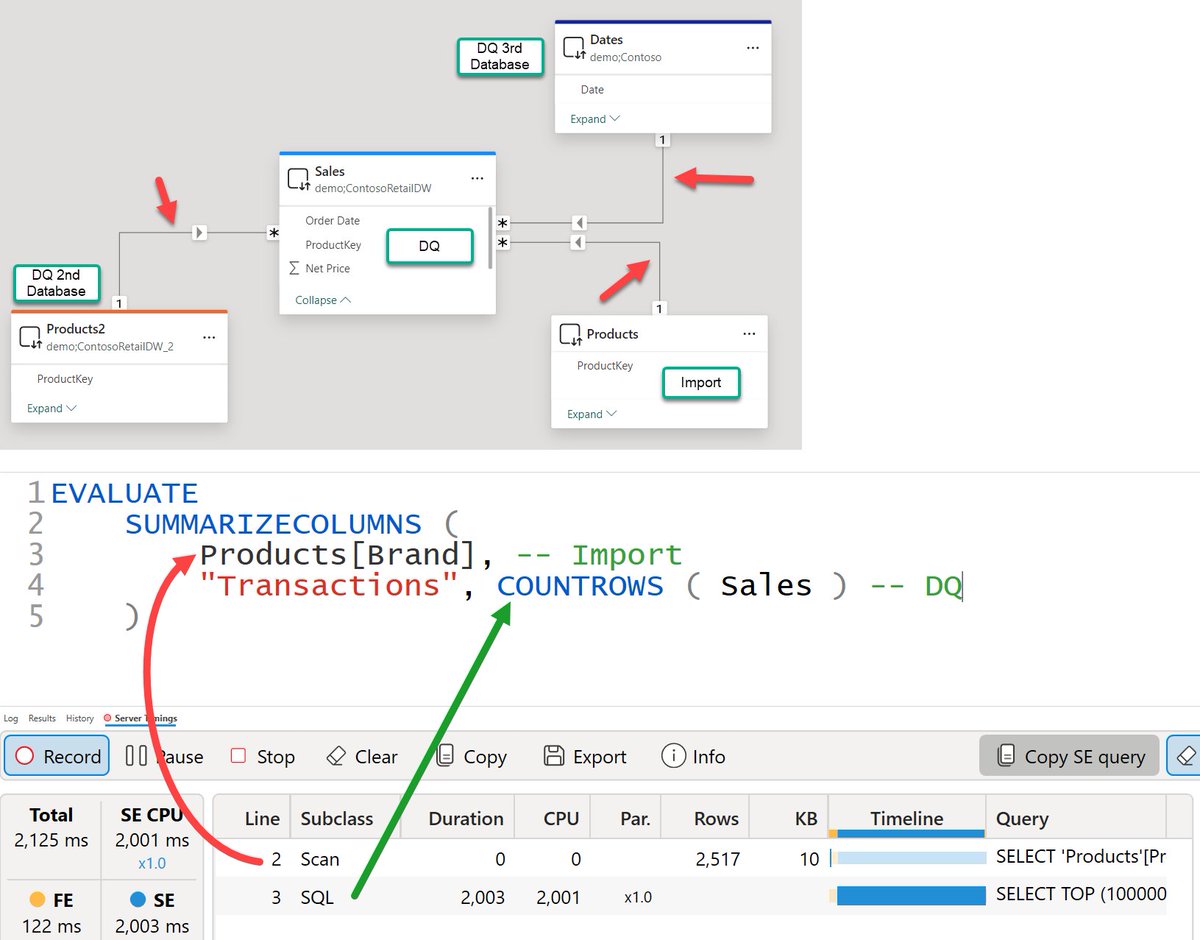1200x940 pixels.
Task: Select the Order Date field in Sales
Action: [x=333, y=221]
